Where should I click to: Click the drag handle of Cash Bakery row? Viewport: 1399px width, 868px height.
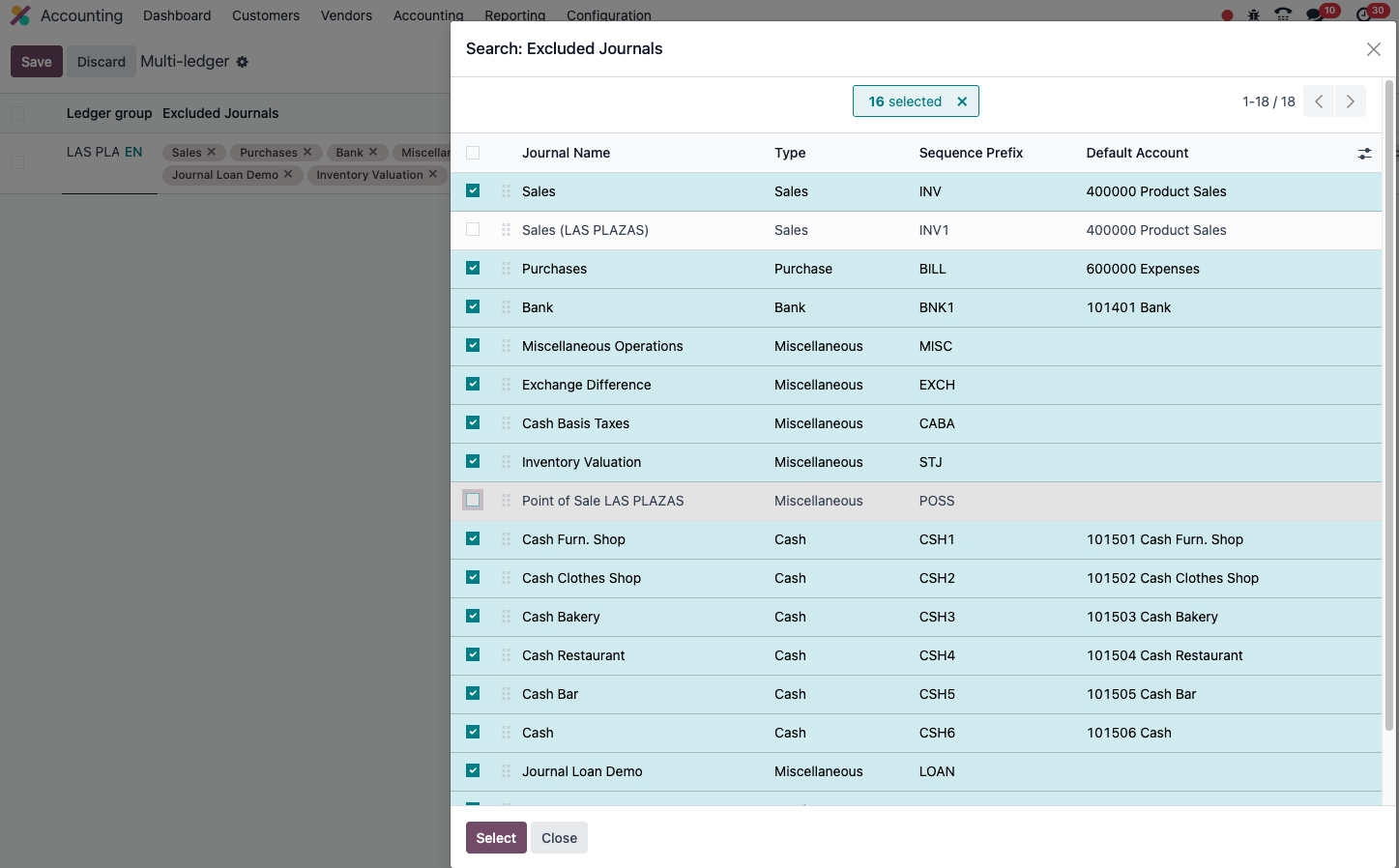506,617
